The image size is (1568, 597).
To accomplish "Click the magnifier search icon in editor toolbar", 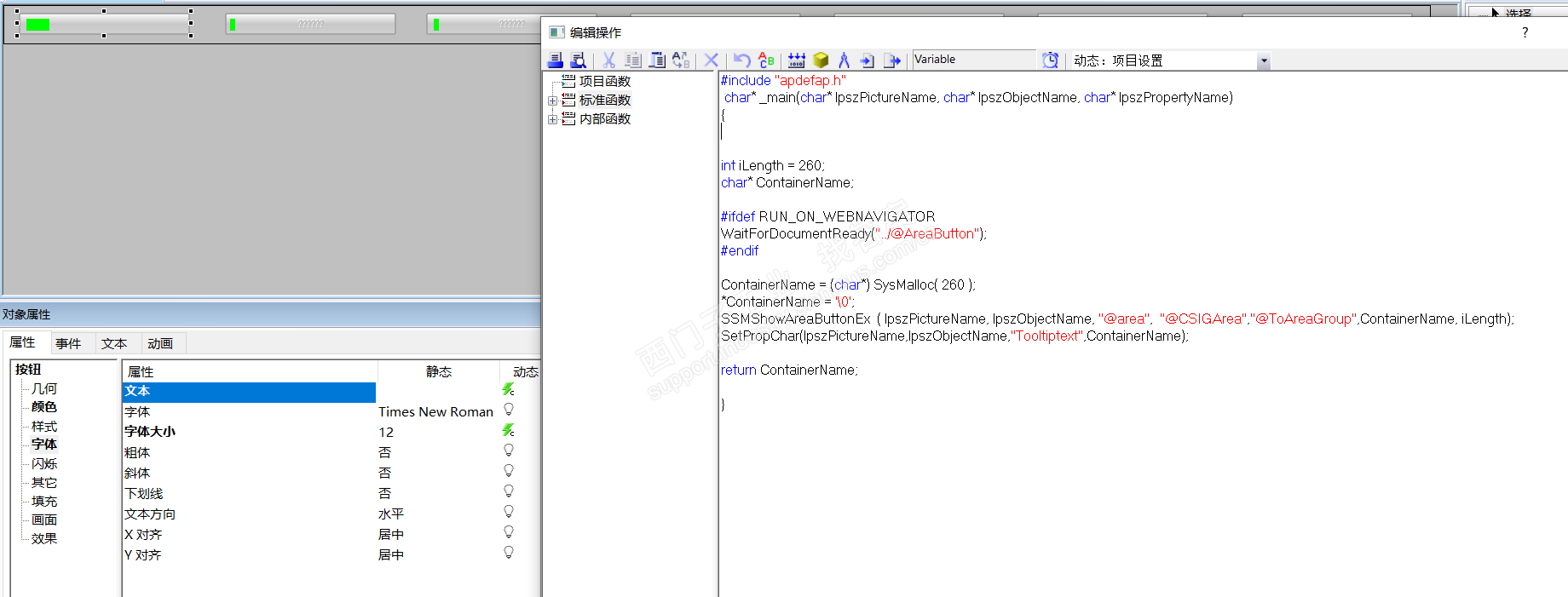I will [579, 60].
